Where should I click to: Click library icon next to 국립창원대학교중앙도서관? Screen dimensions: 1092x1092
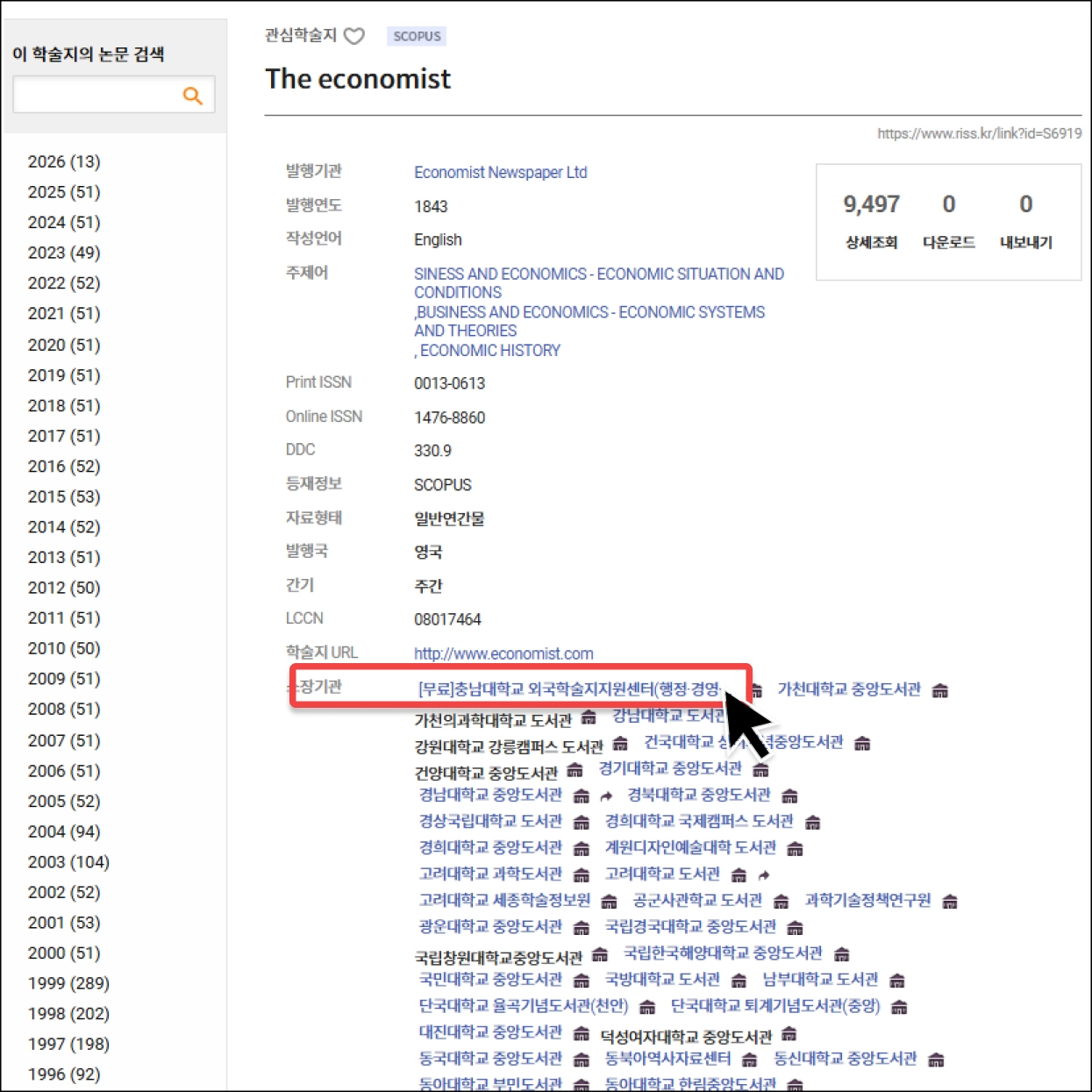[600, 954]
